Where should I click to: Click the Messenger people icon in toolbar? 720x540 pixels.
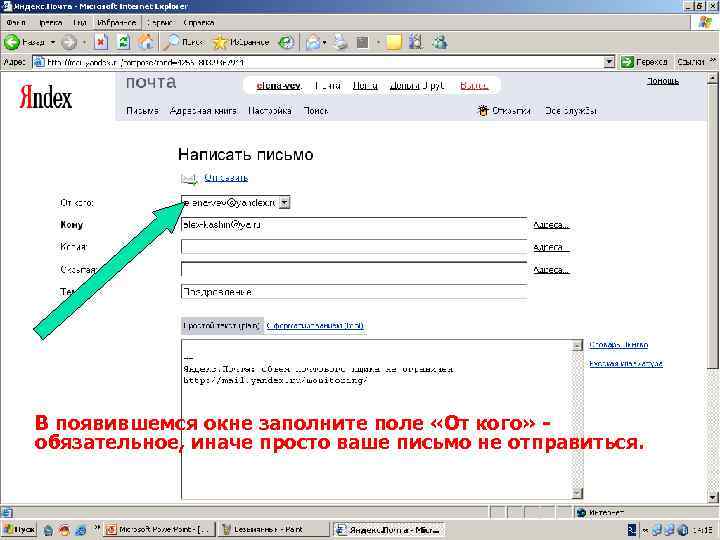coord(439,43)
